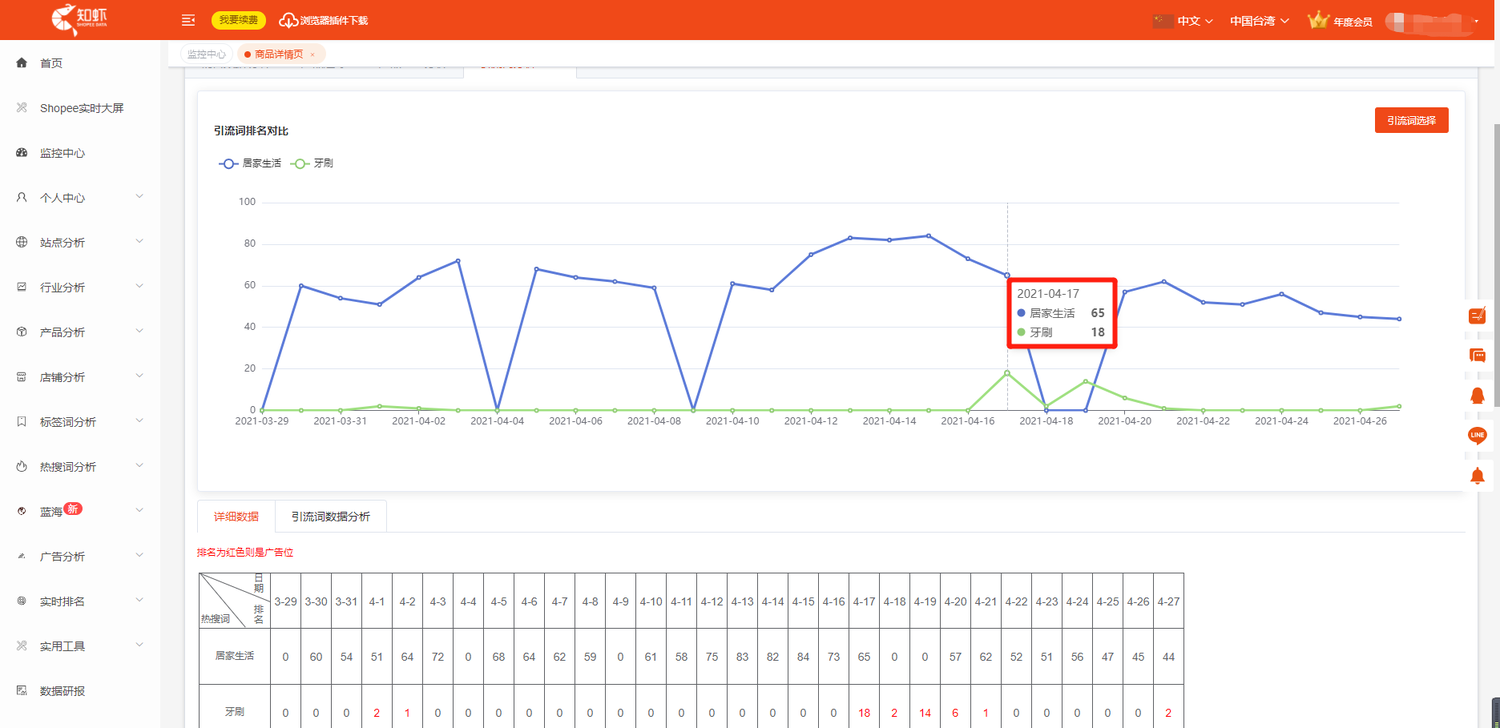Open the 中国台湾 site dropdown
This screenshot has width=1500, height=728.
[1258, 21]
